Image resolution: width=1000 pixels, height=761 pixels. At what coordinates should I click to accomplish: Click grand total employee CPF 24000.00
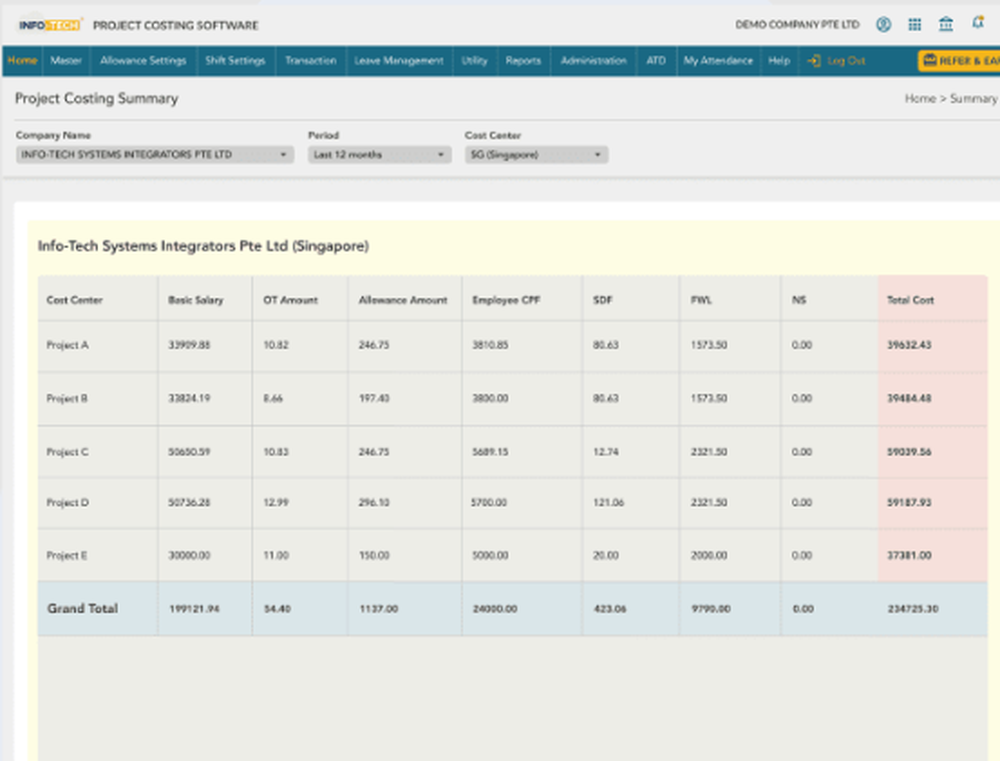click(495, 609)
